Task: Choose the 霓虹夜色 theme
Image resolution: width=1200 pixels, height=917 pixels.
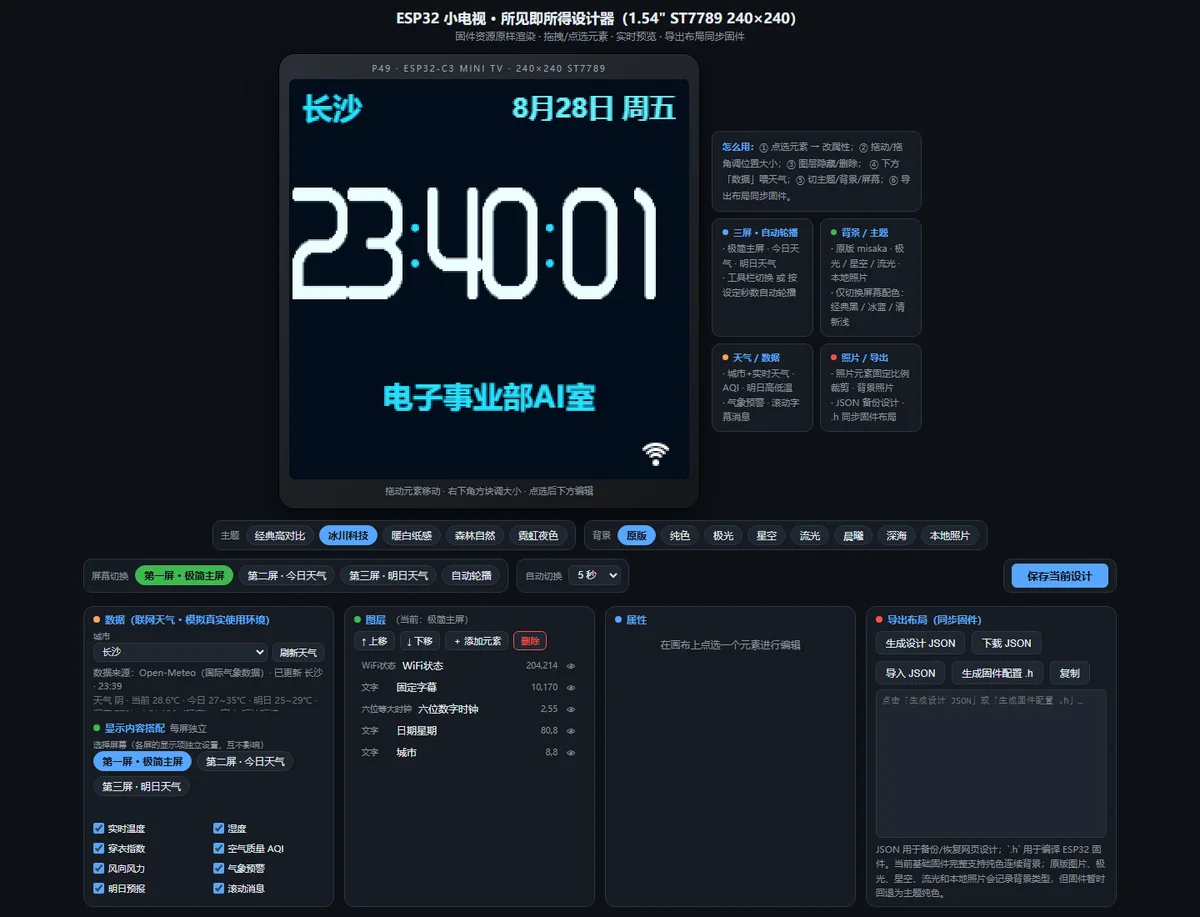Action: pyautogui.click(x=538, y=536)
